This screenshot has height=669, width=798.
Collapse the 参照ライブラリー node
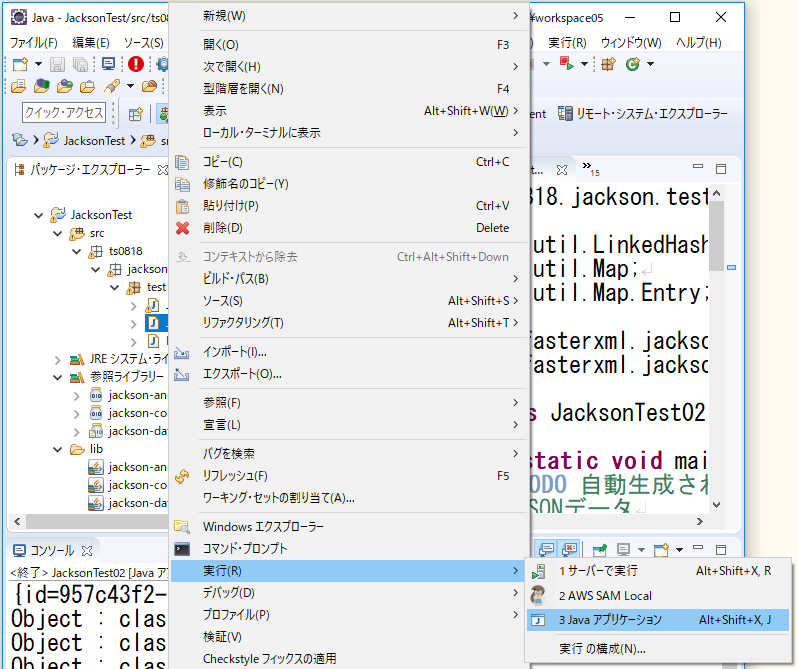pos(58,377)
